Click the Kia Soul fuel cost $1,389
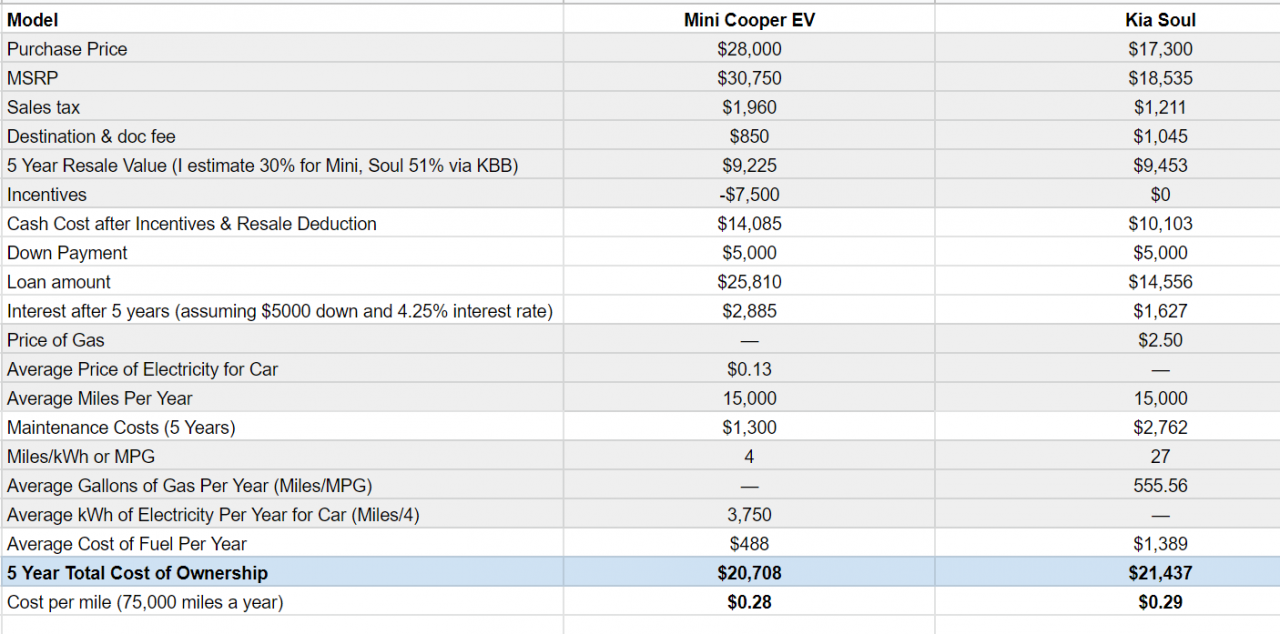The image size is (1280, 634). pyautogui.click(x=1160, y=544)
